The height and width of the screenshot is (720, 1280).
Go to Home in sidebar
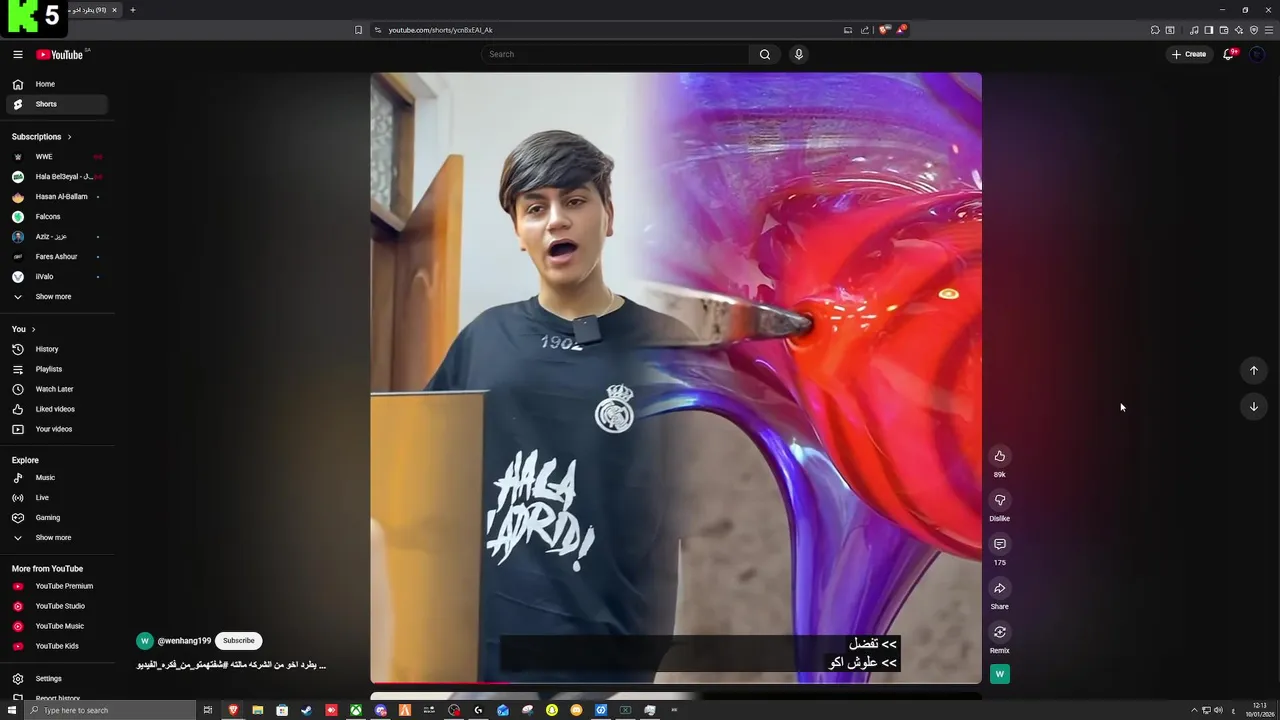57,84
